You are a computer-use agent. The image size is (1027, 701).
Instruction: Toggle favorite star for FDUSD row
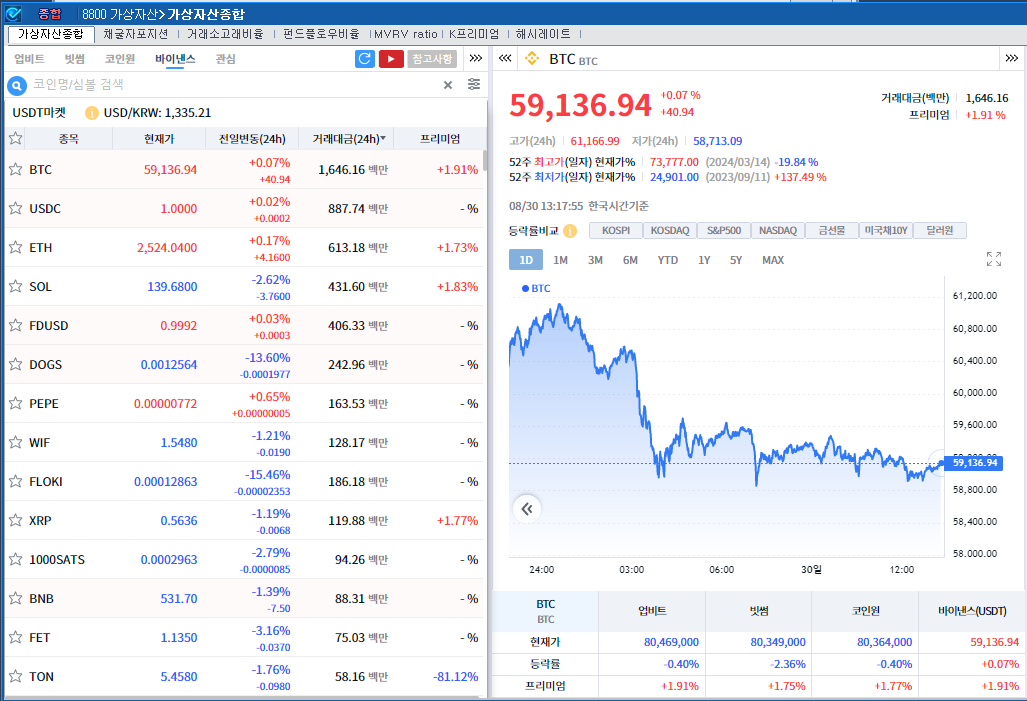pyautogui.click(x=16, y=325)
